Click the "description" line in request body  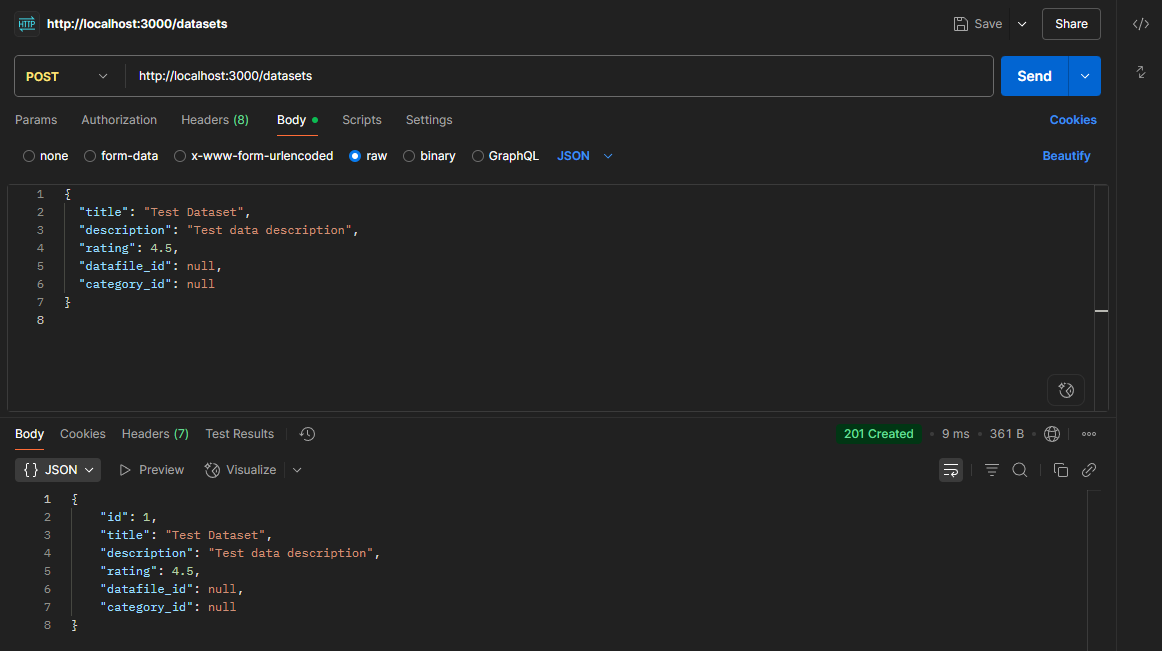point(219,230)
